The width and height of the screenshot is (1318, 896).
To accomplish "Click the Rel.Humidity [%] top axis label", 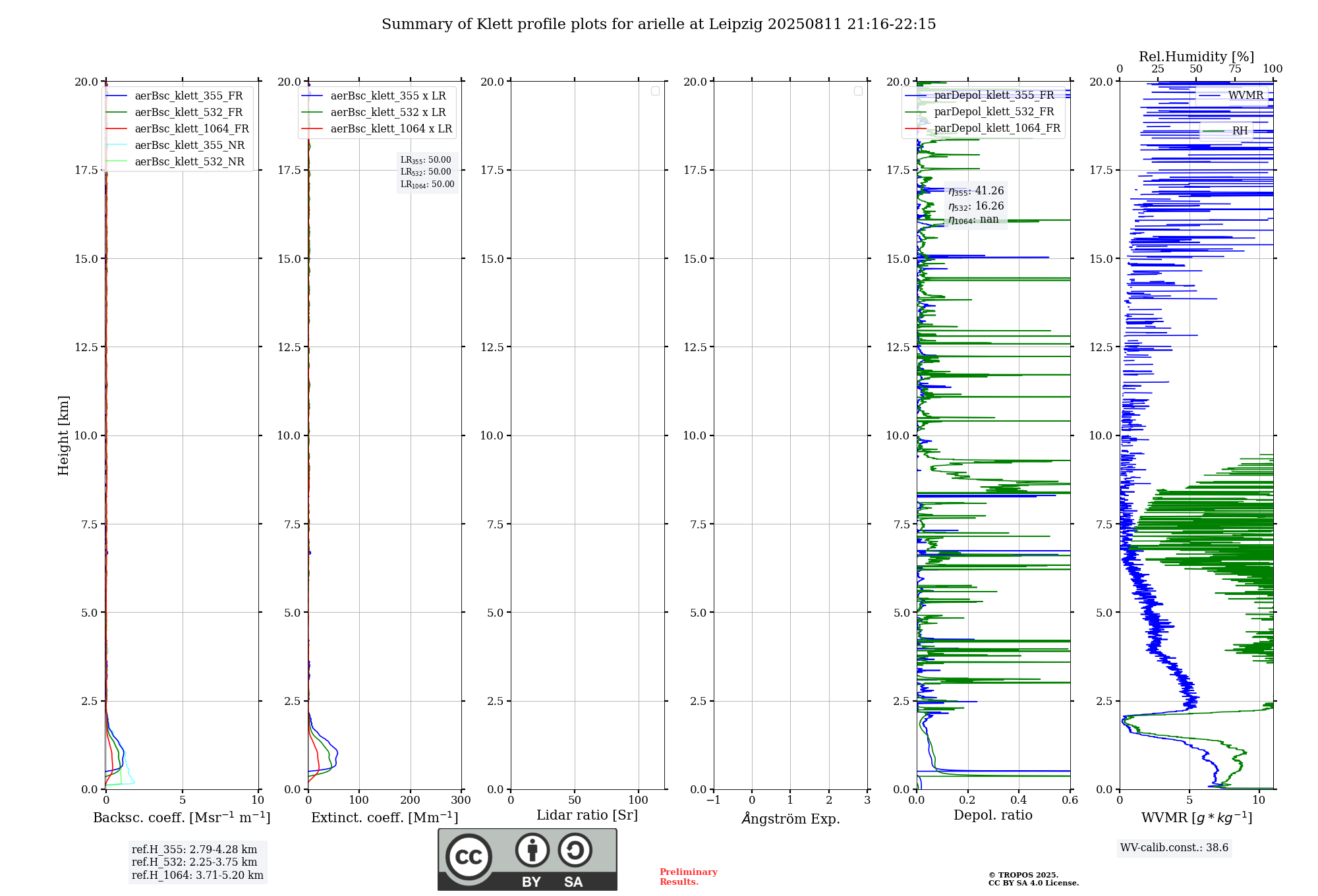I will click(x=1197, y=57).
